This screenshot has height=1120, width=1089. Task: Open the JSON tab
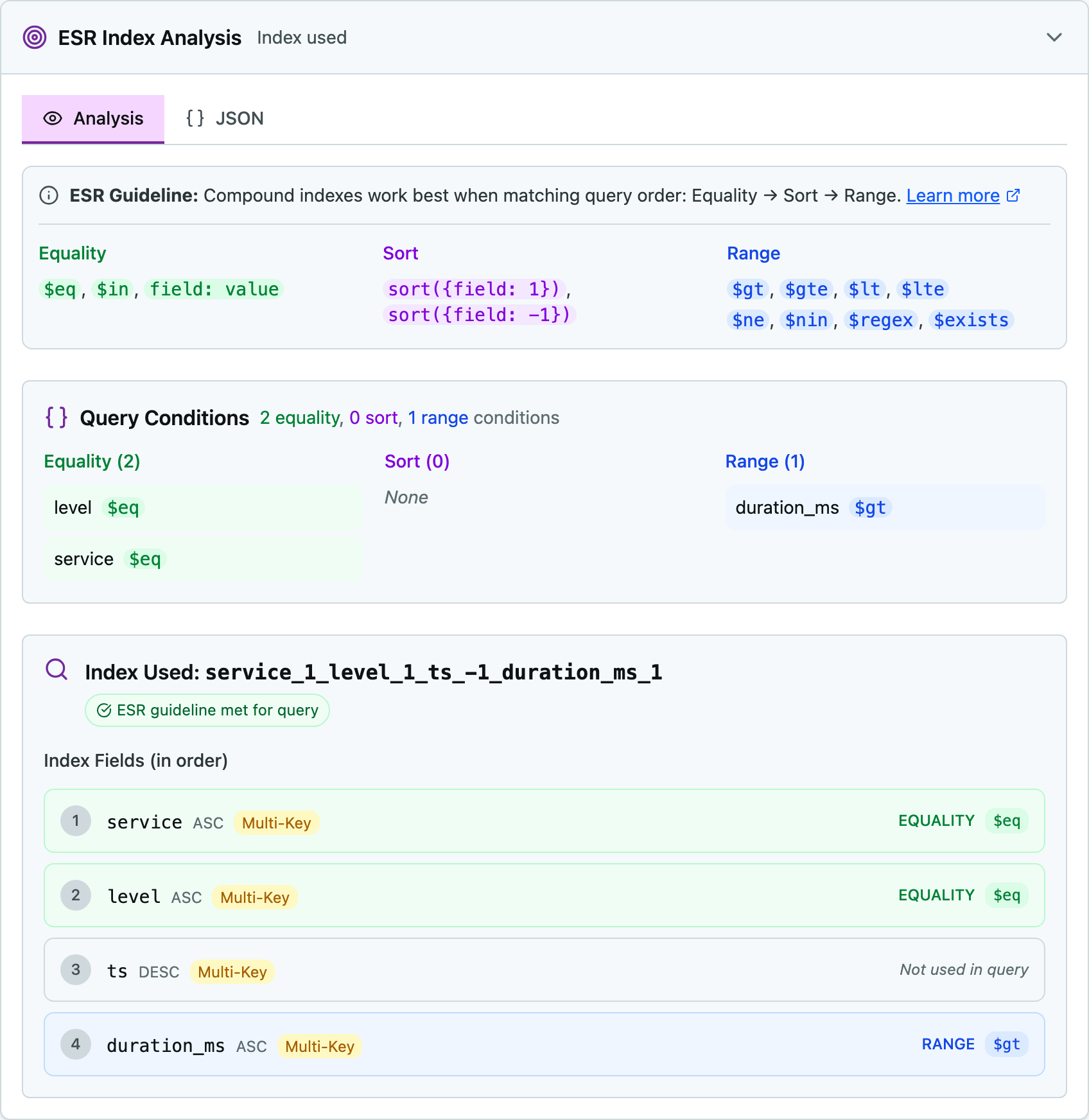pyautogui.click(x=225, y=119)
